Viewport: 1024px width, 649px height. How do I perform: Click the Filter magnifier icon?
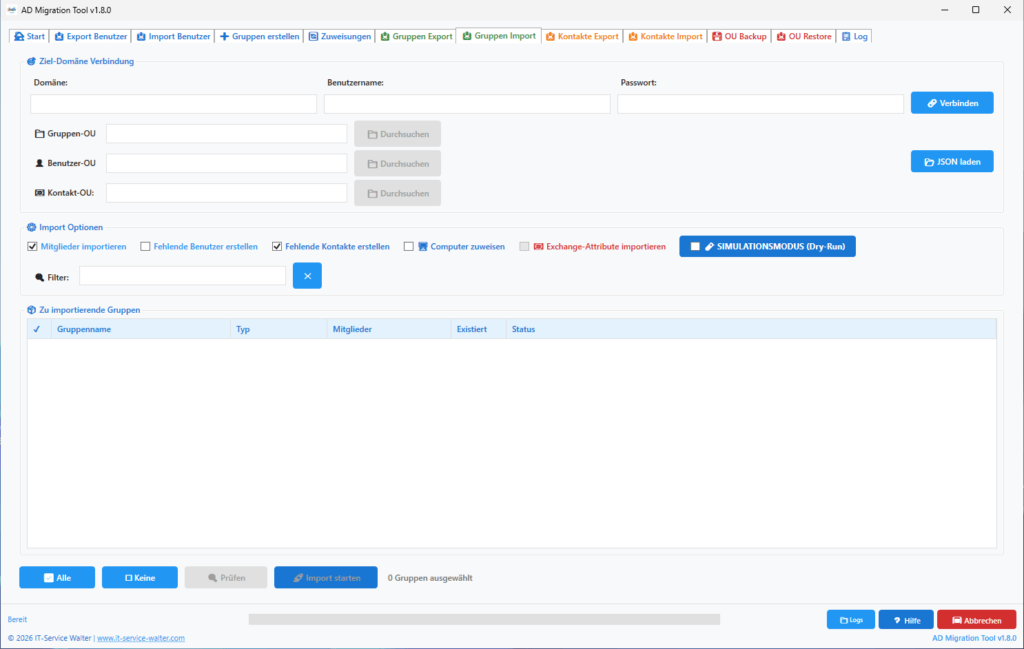tap(39, 277)
